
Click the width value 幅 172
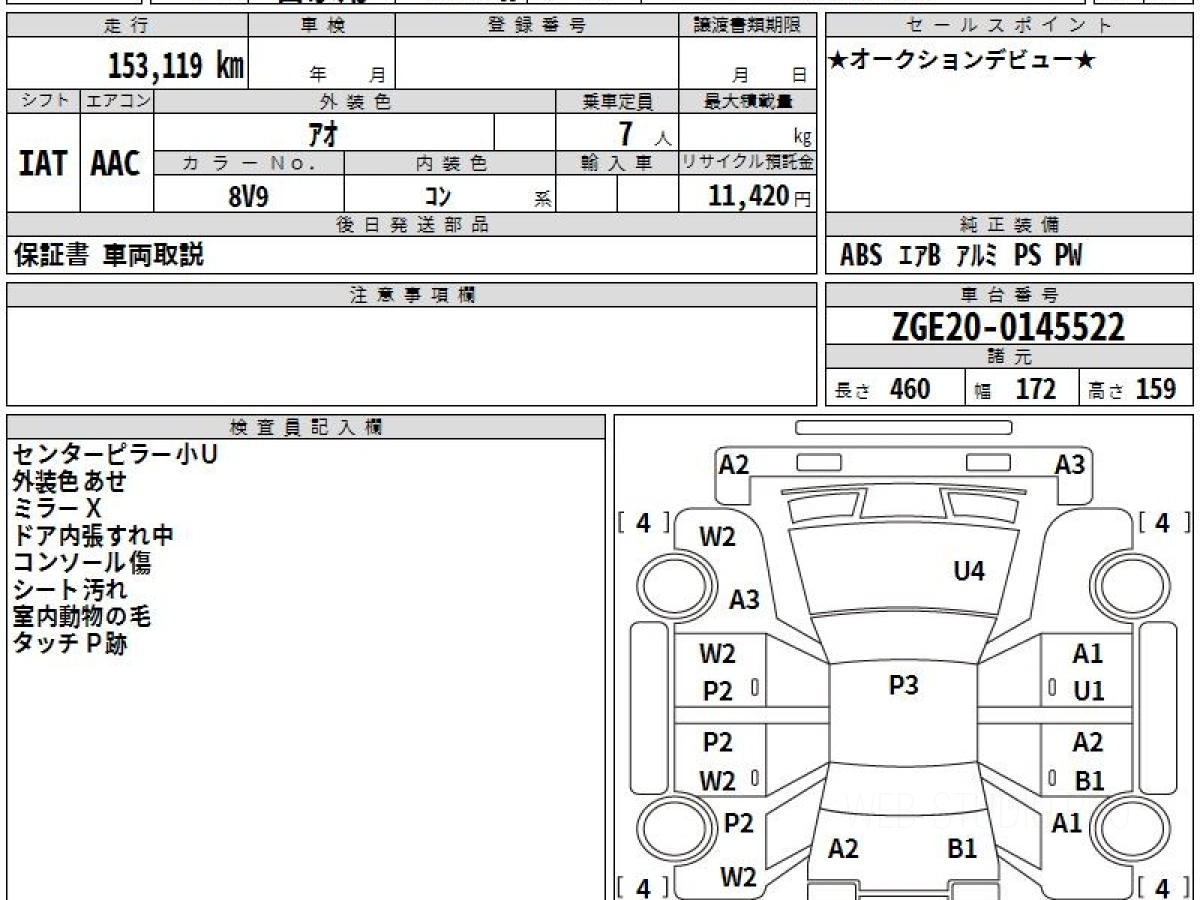pyautogui.click(x=1015, y=389)
